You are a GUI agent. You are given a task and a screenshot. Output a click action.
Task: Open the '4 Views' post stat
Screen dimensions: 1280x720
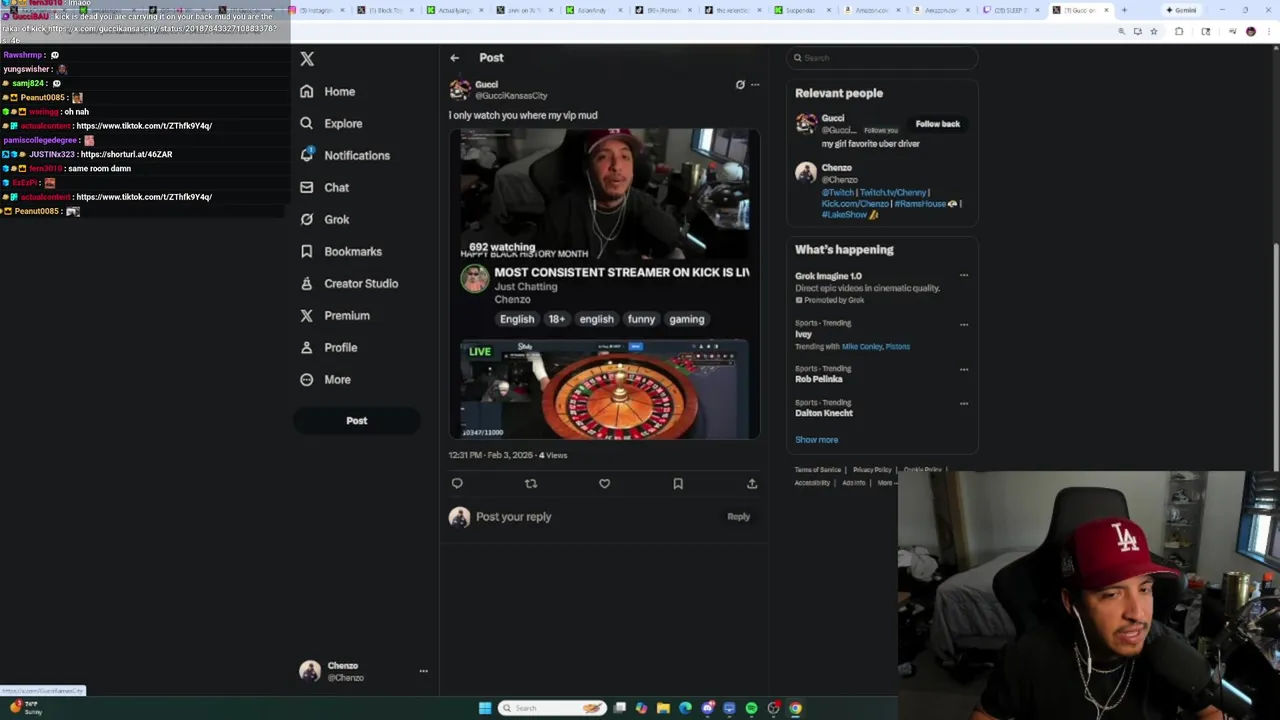coord(553,455)
